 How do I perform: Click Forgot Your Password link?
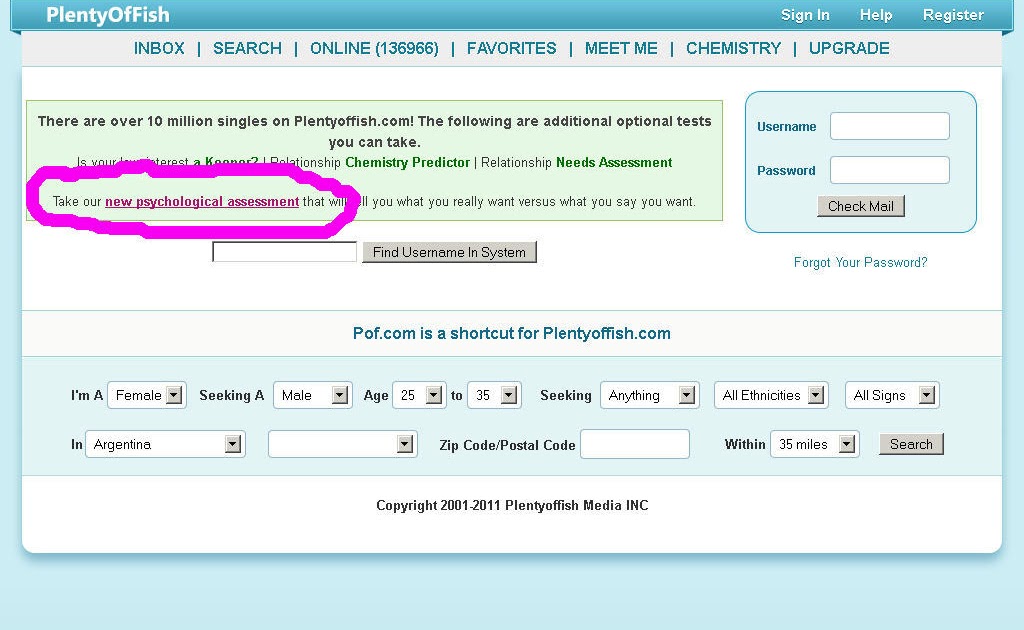860,262
